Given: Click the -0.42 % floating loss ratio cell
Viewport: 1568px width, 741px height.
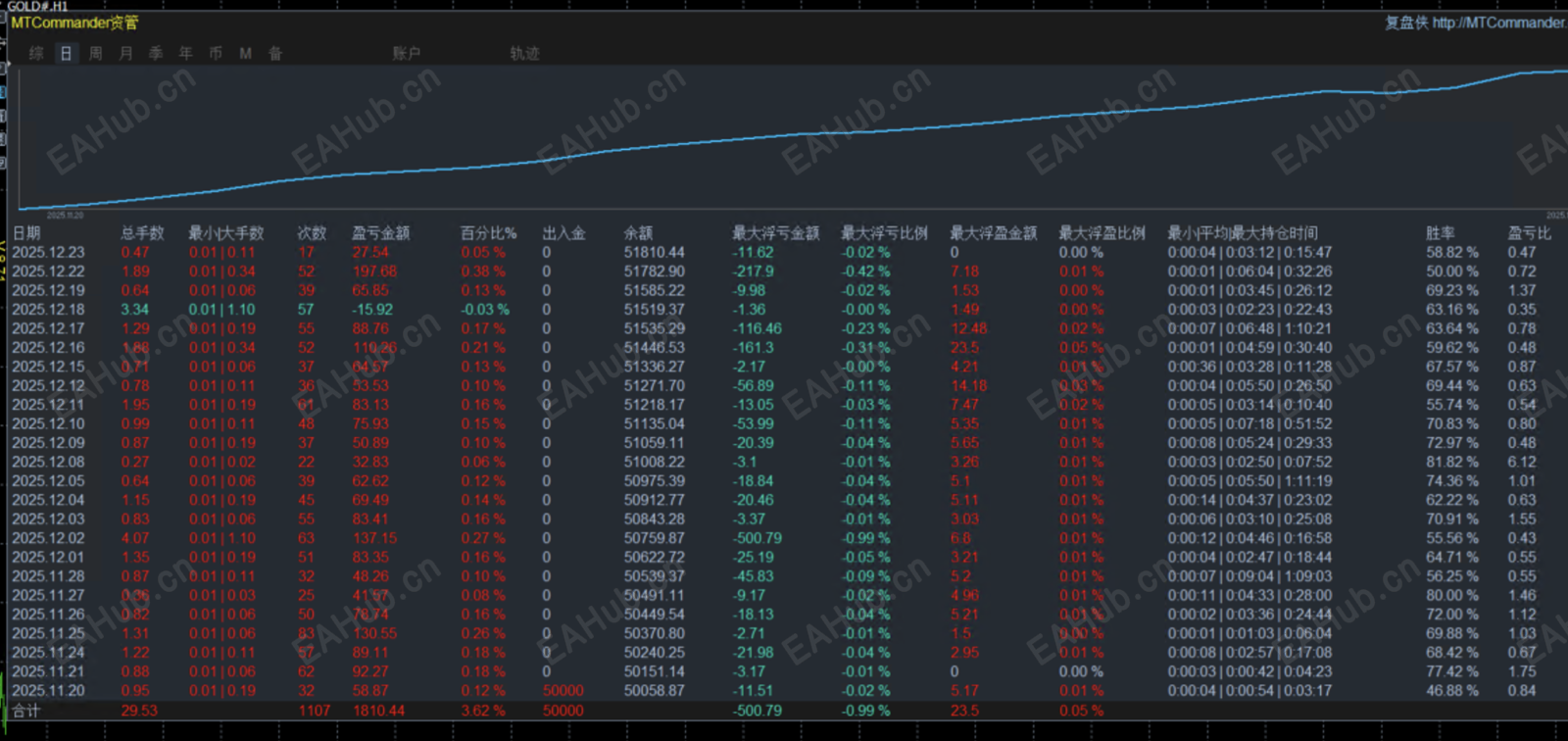Looking at the screenshot, I should (866, 272).
